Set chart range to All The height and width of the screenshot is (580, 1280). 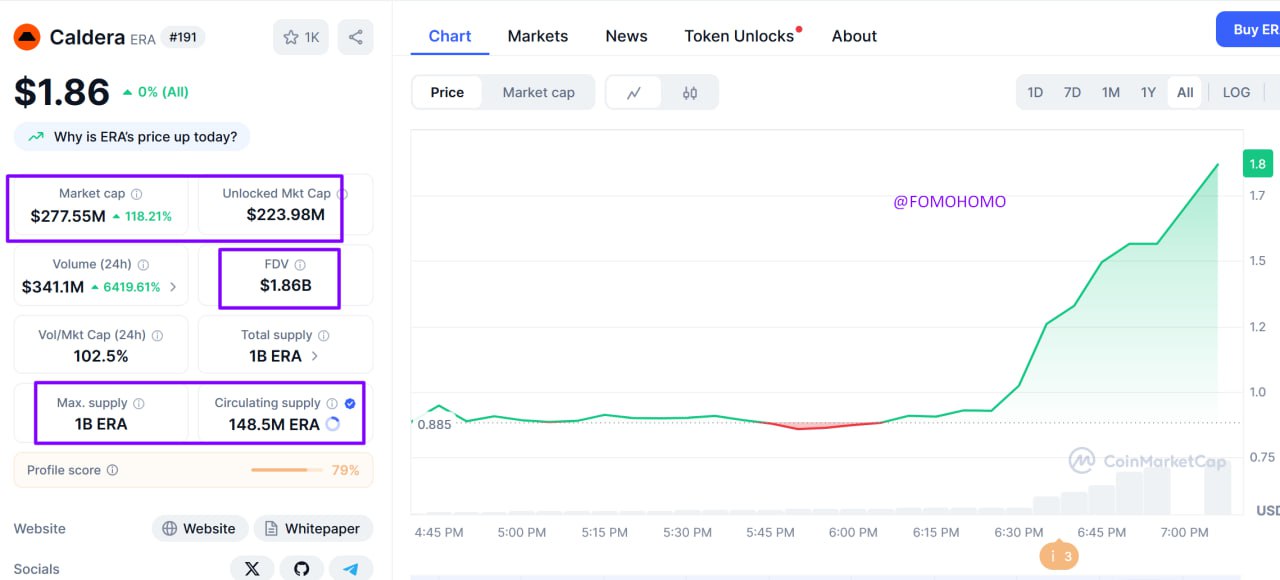(x=1185, y=92)
